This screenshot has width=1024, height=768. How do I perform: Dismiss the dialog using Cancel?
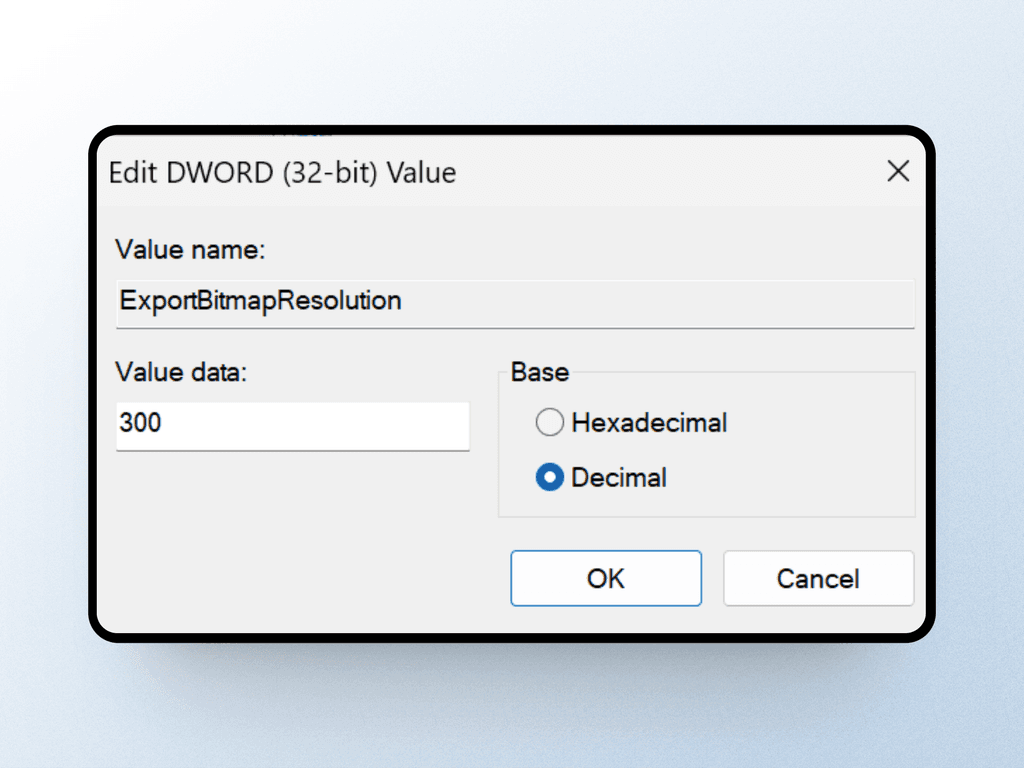818,578
